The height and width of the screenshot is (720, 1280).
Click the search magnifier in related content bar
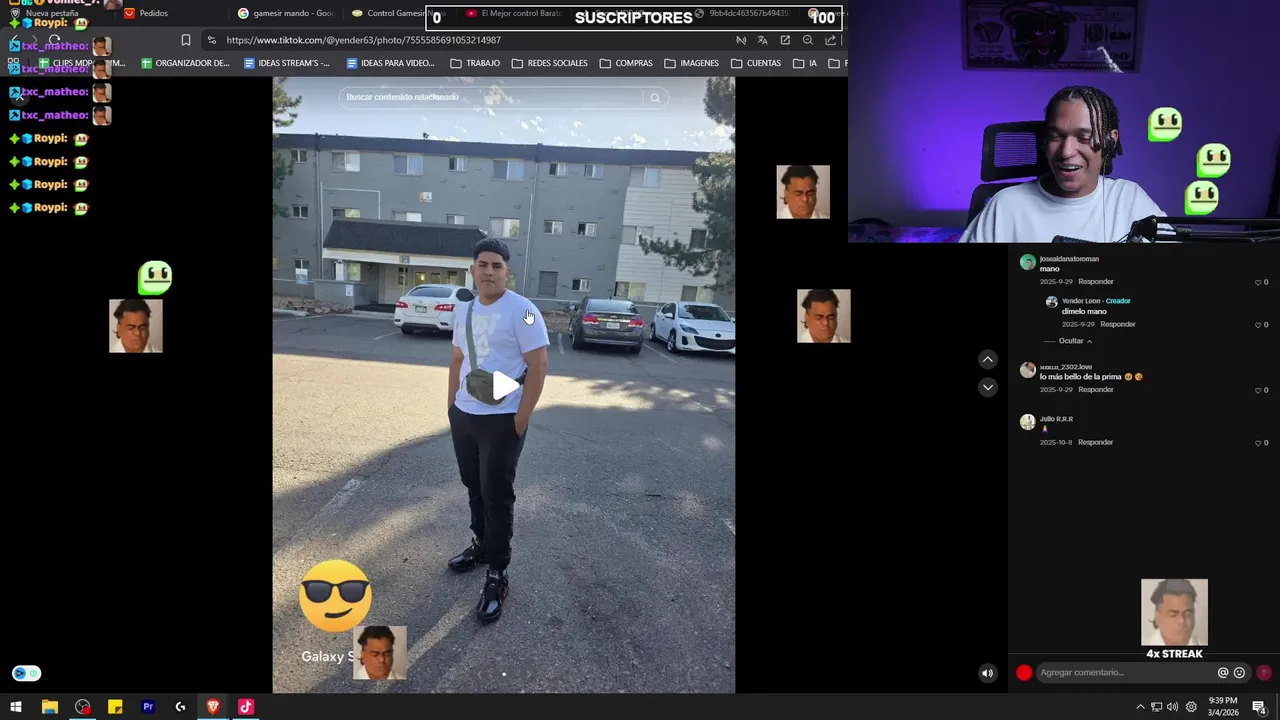coord(655,97)
